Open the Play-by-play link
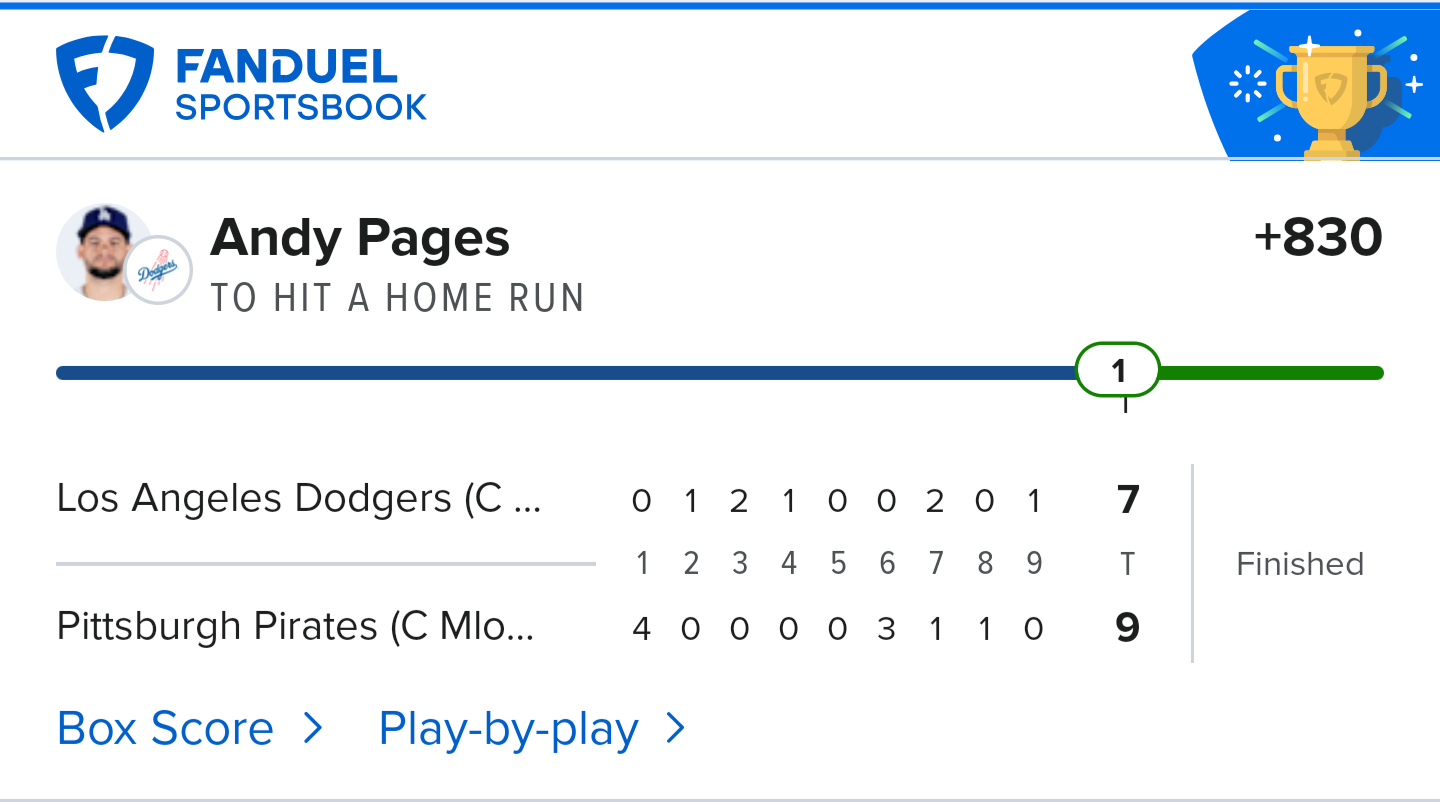 (x=508, y=729)
